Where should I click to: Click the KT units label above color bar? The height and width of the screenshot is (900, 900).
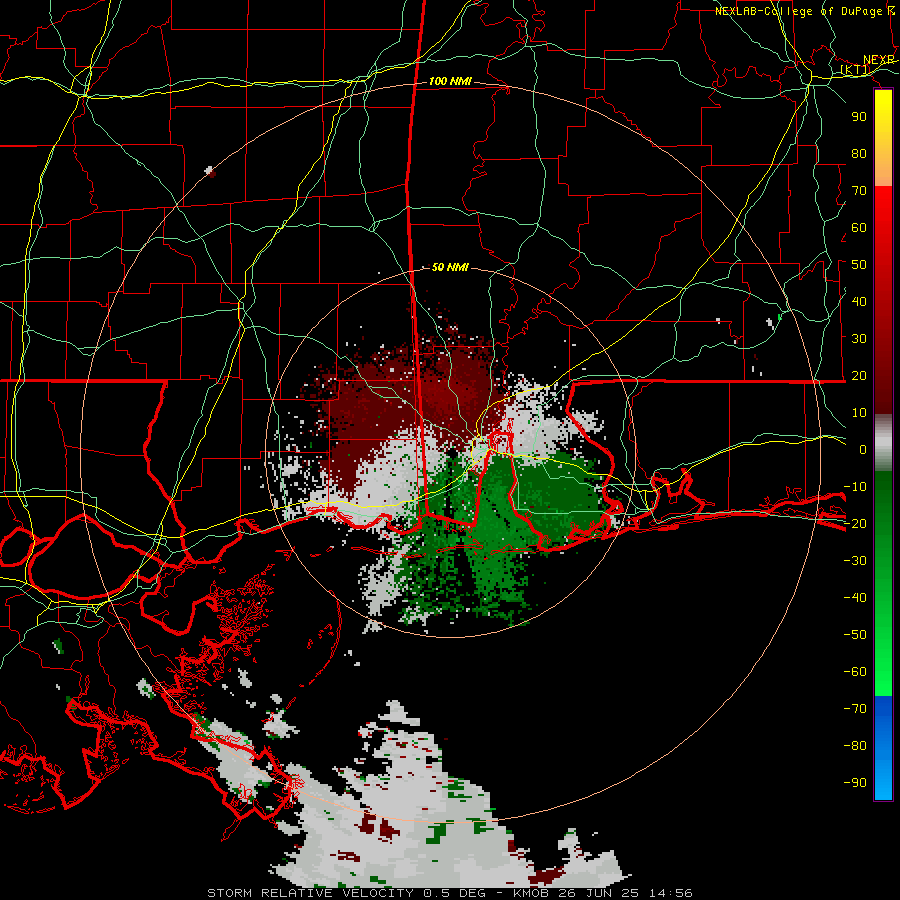[x=855, y=70]
